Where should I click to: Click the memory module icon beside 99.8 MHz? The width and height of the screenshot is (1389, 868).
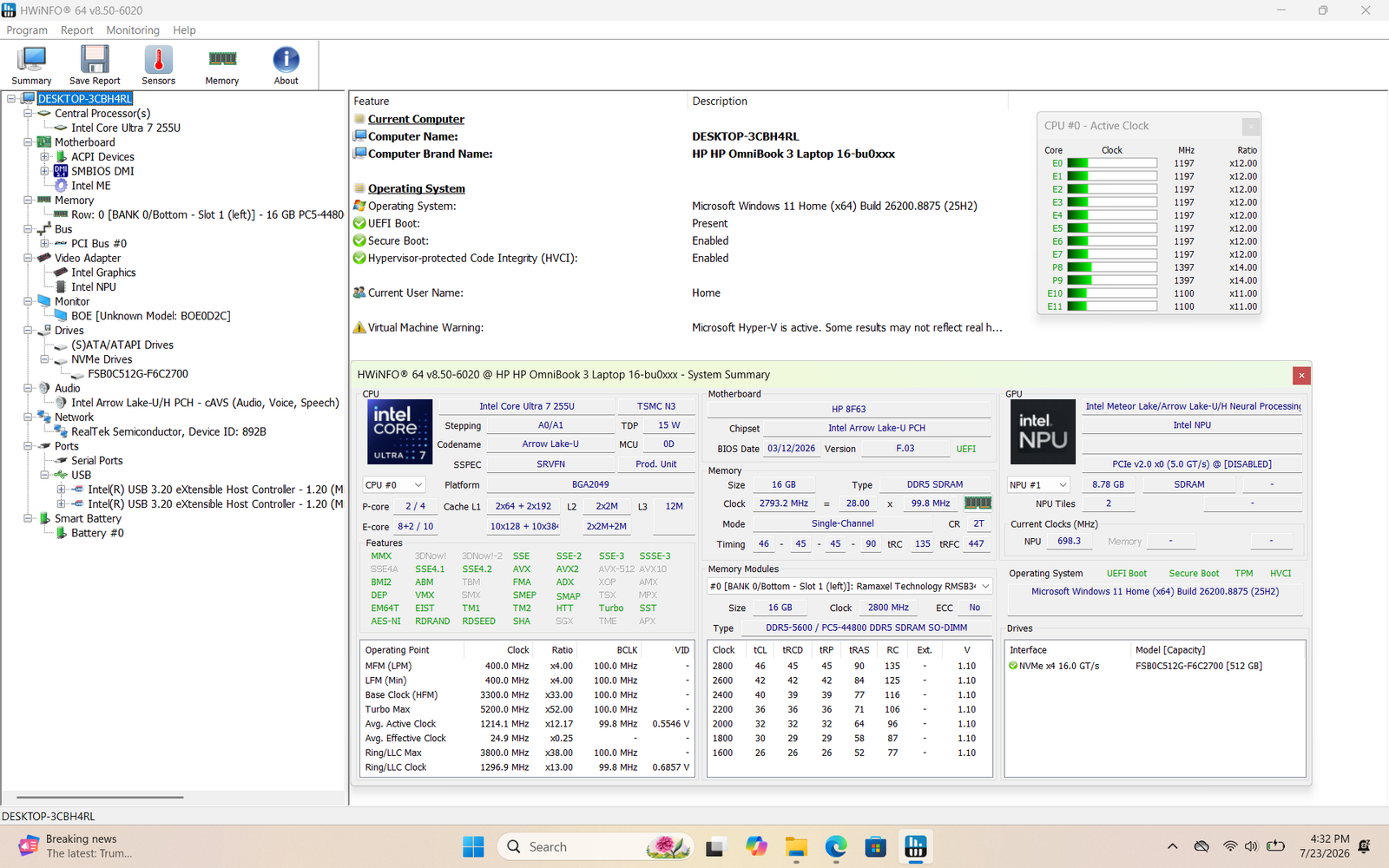[x=978, y=503]
